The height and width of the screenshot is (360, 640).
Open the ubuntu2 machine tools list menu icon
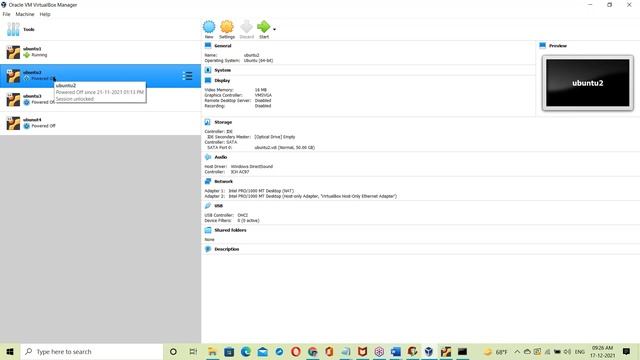tap(187, 76)
